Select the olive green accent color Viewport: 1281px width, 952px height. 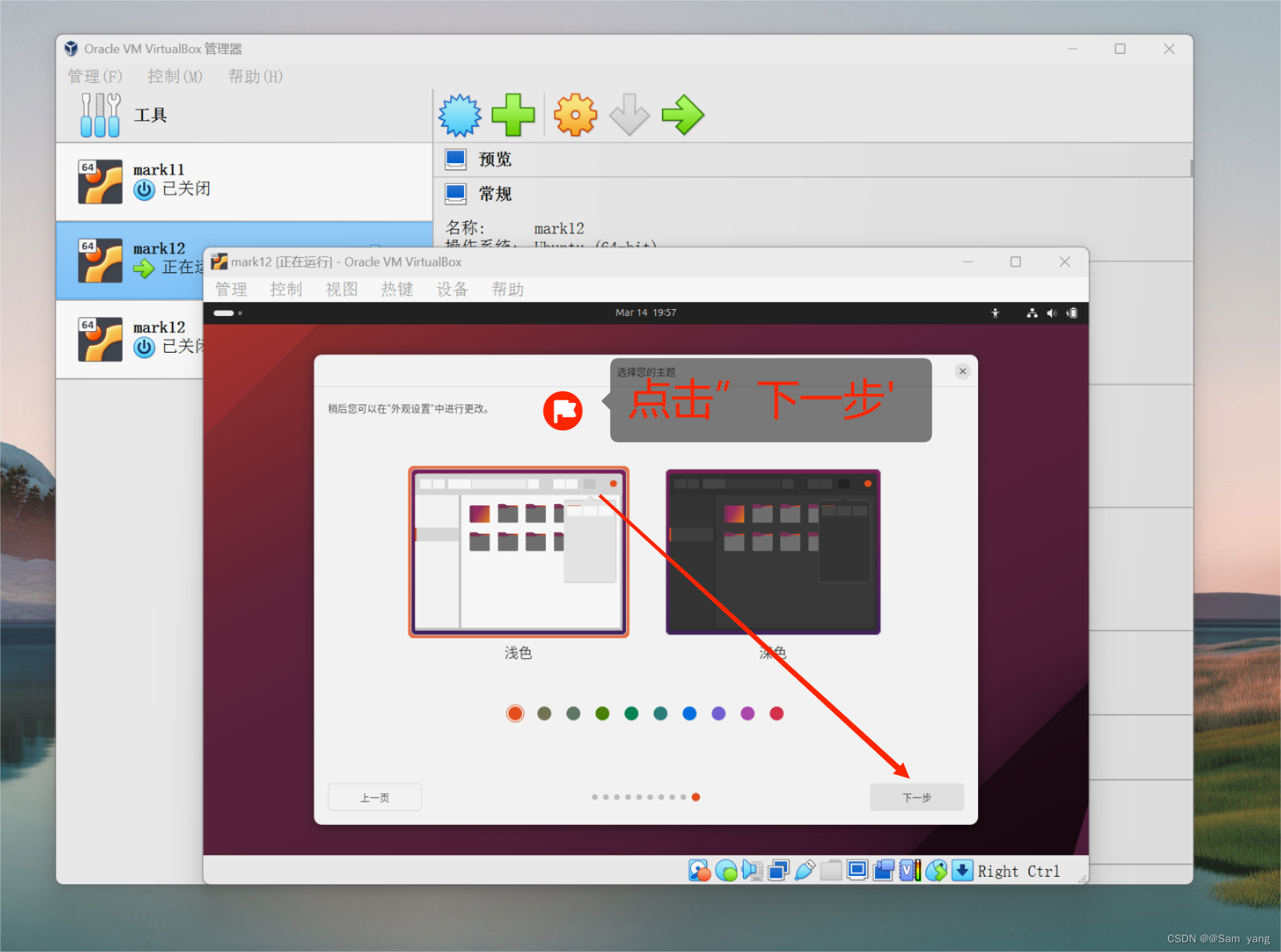point(602,713)
